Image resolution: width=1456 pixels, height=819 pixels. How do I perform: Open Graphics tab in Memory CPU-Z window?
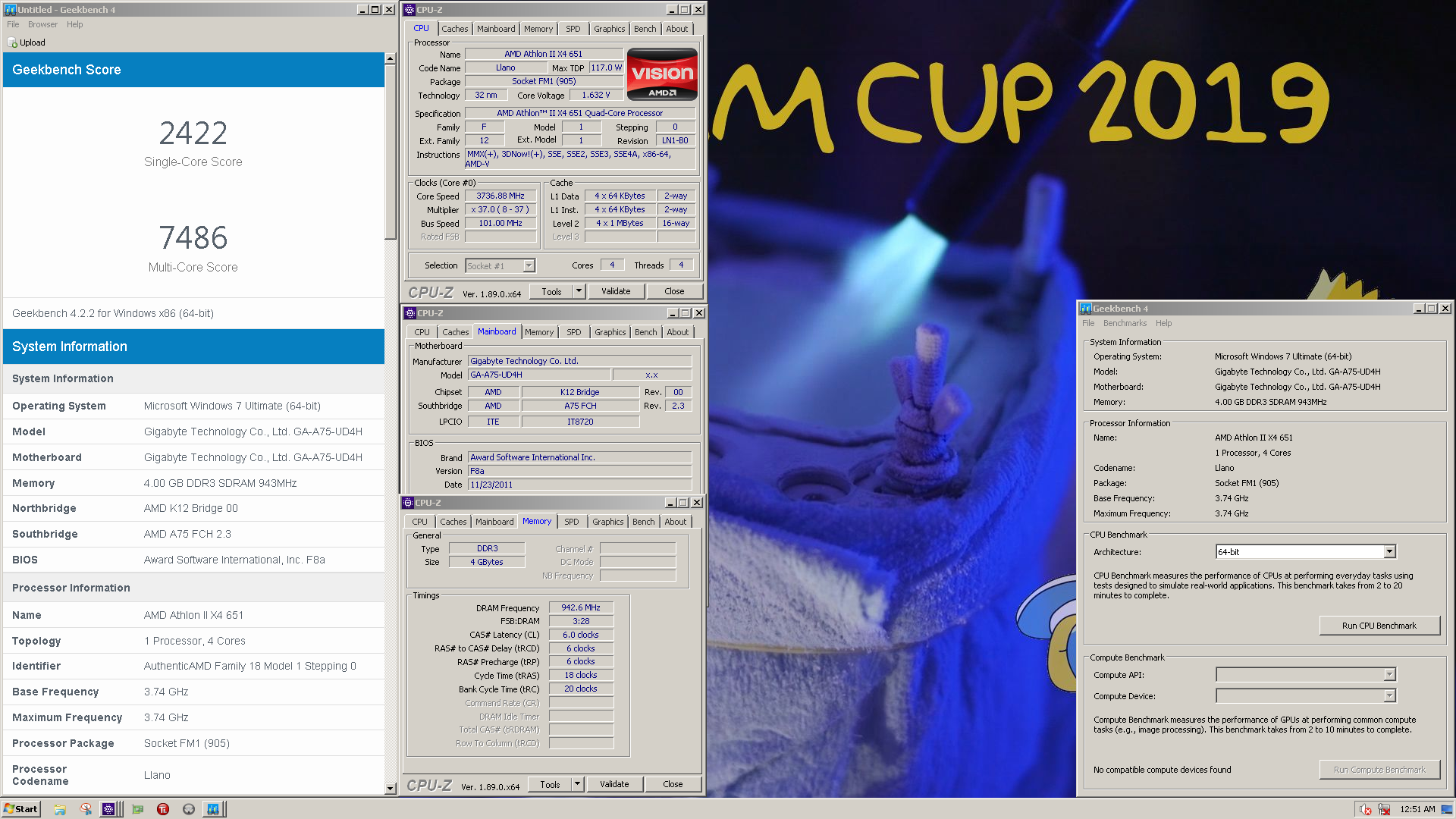[x=608, y=522]
